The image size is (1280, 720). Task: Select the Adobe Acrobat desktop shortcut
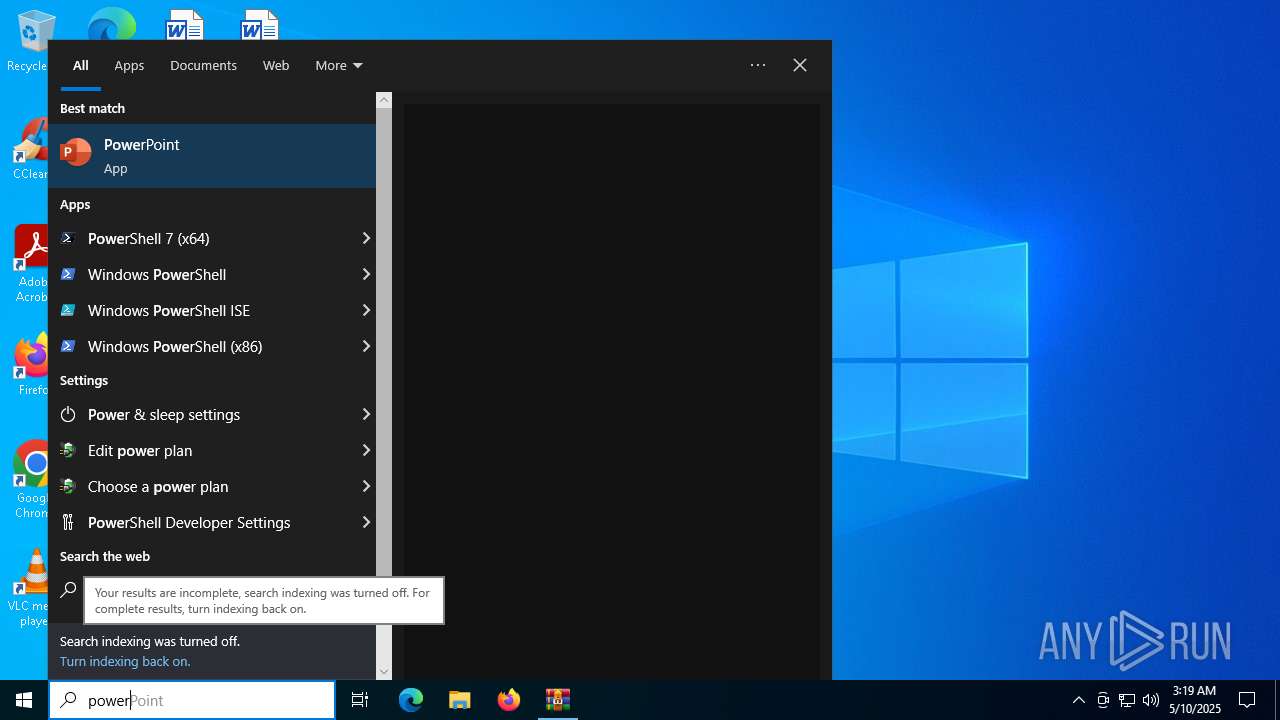tap(33, 264)
